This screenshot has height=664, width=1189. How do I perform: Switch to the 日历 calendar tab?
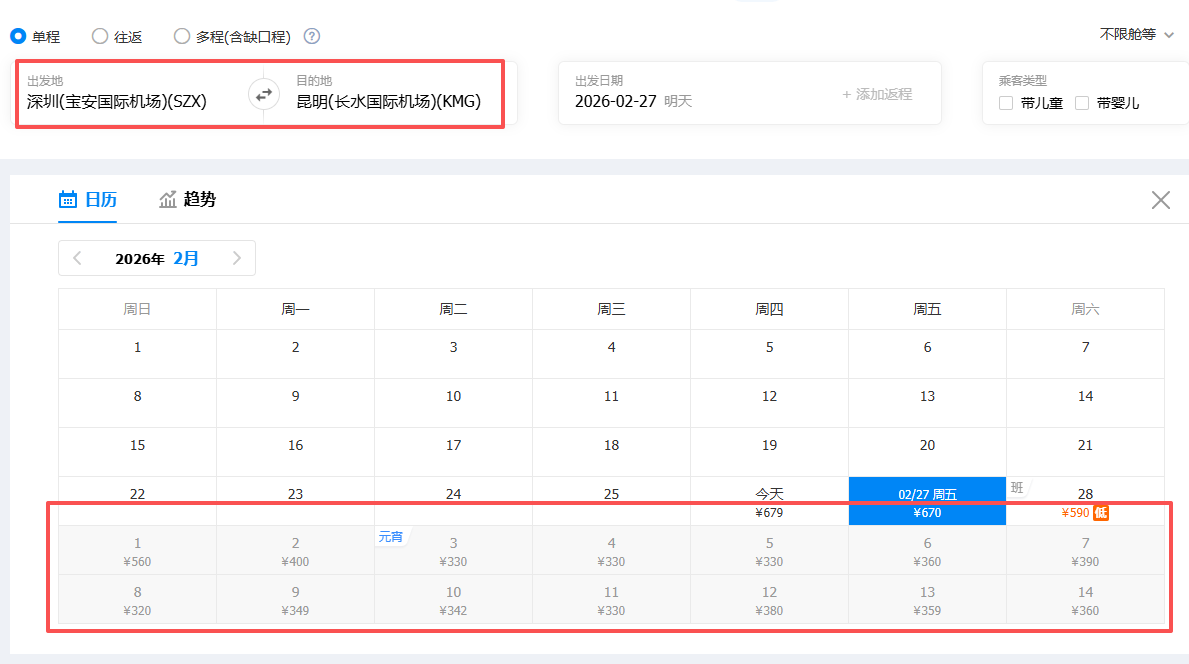click(87, 199)
